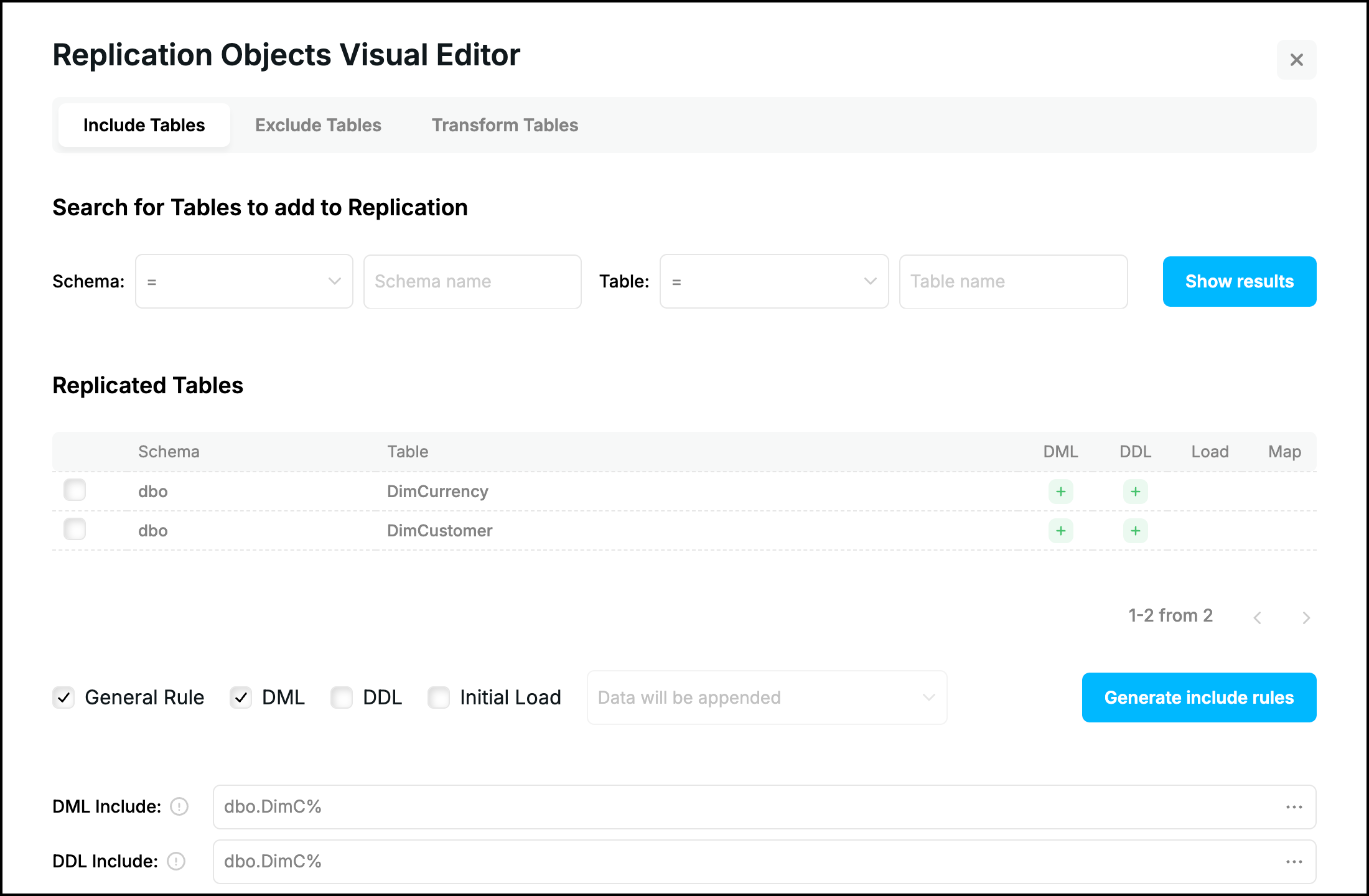
Task: Click the info icon beside DDL Include
Action: 177,861
